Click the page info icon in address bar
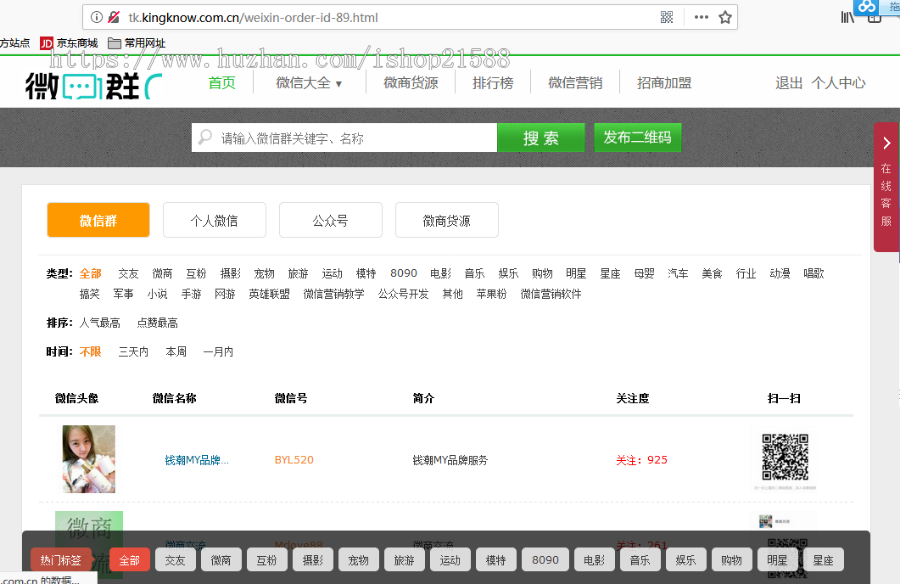The image size is (900, 584). [95, 17]
